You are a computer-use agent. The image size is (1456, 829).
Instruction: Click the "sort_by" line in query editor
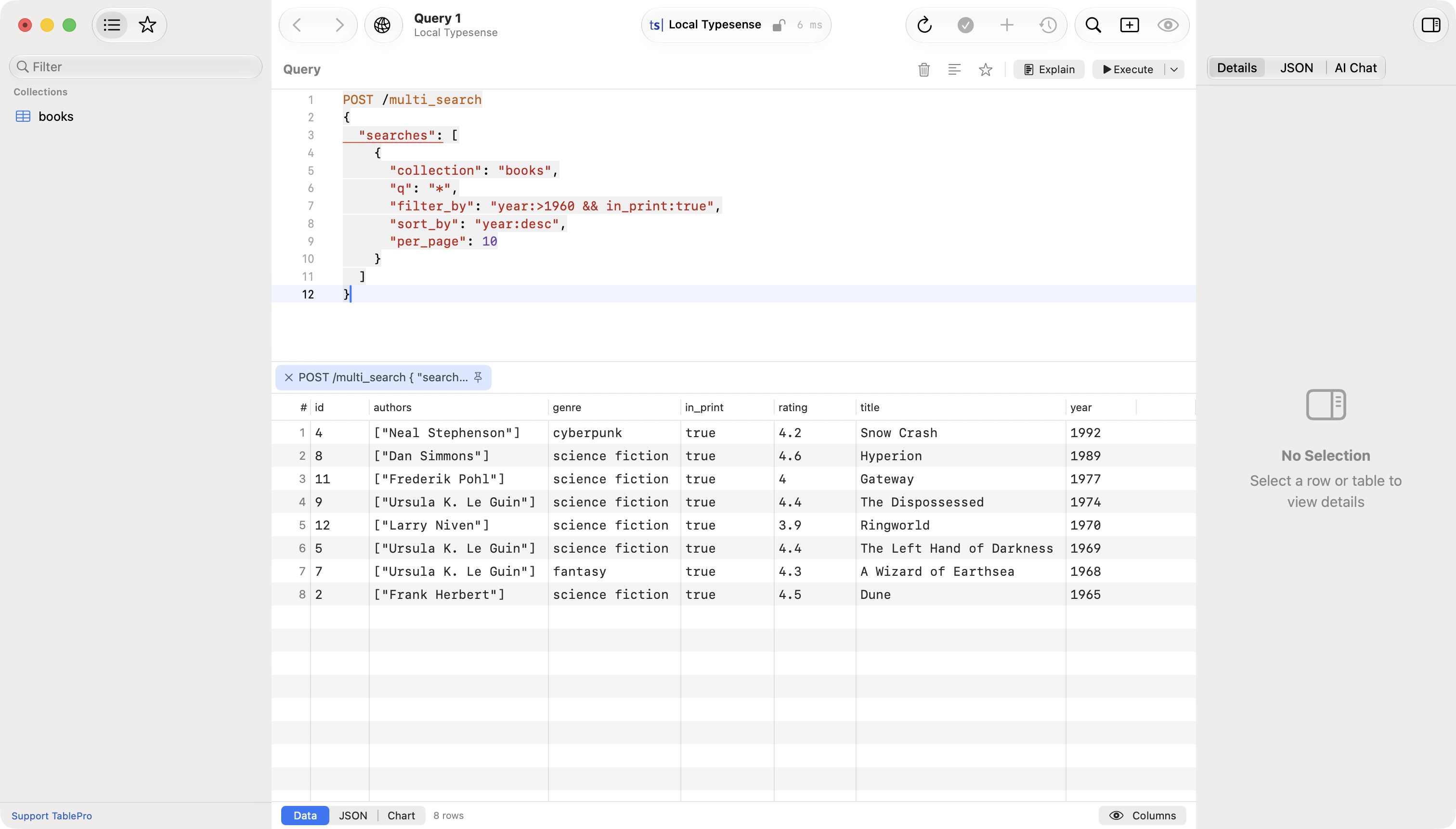pos(478,224)
